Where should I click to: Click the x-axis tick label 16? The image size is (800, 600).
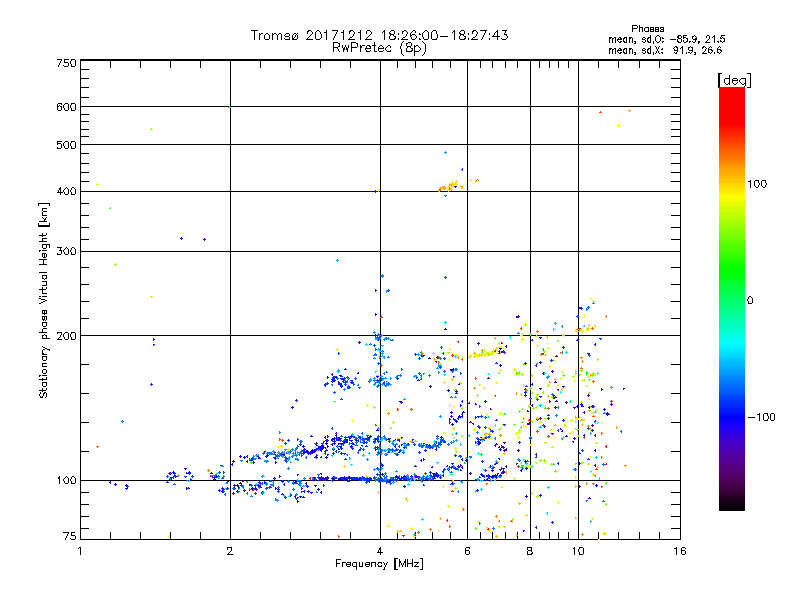[x=680, y=551]
